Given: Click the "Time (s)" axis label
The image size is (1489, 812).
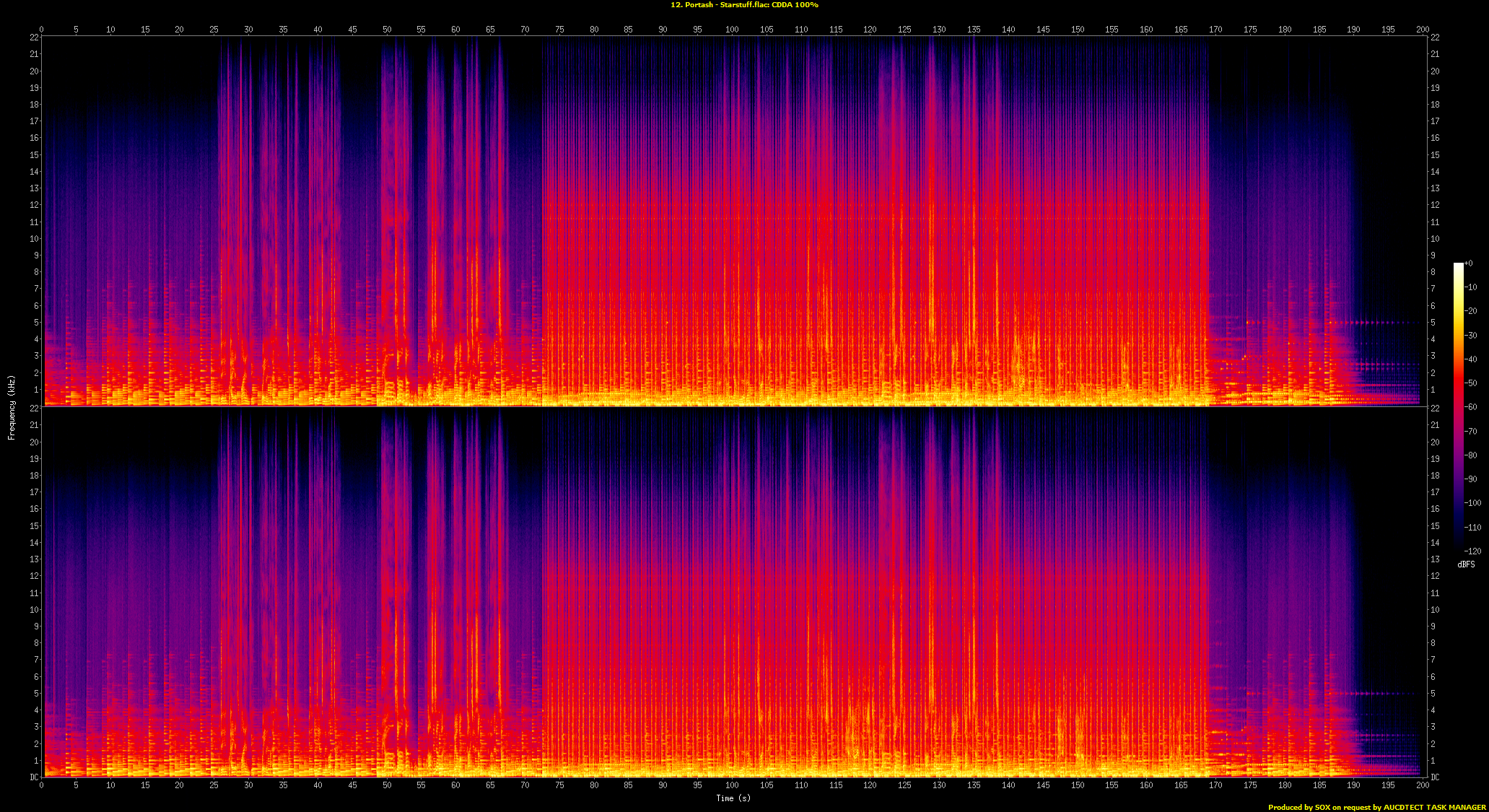Looking at the screenshot, I should [733, 798].
